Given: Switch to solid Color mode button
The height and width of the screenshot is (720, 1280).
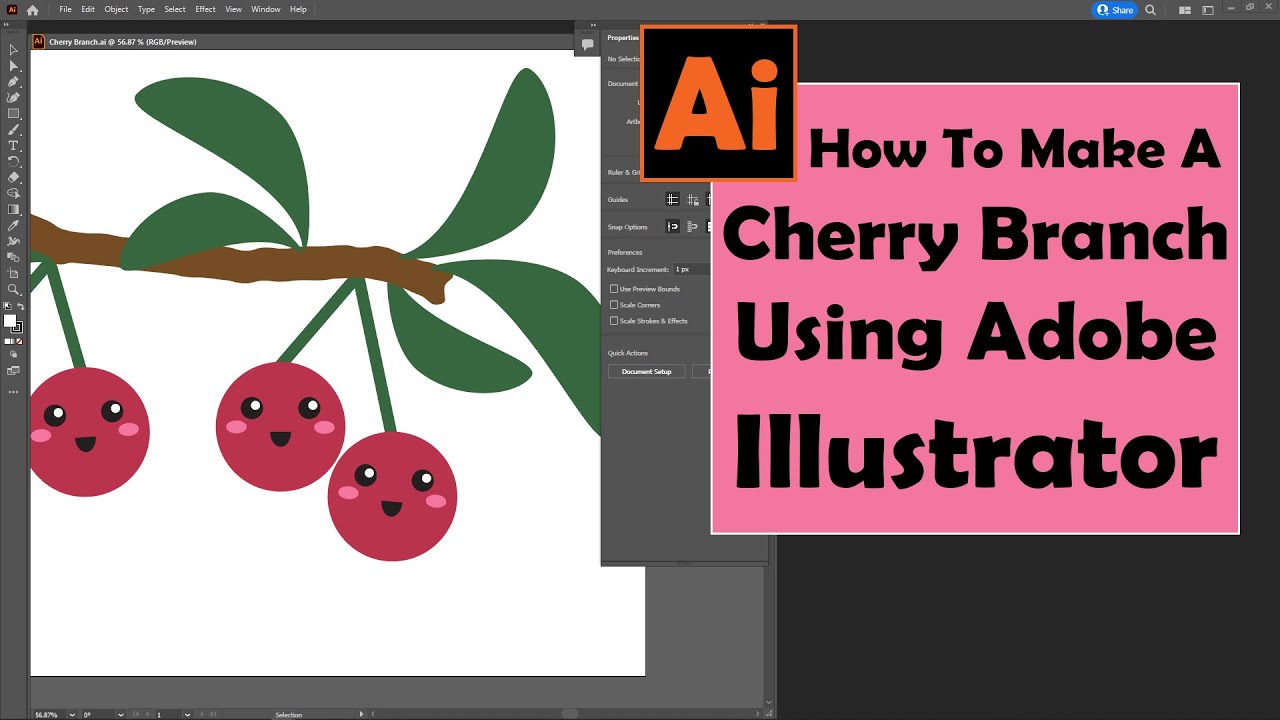Looking at the screenshot, I should 7,341.
